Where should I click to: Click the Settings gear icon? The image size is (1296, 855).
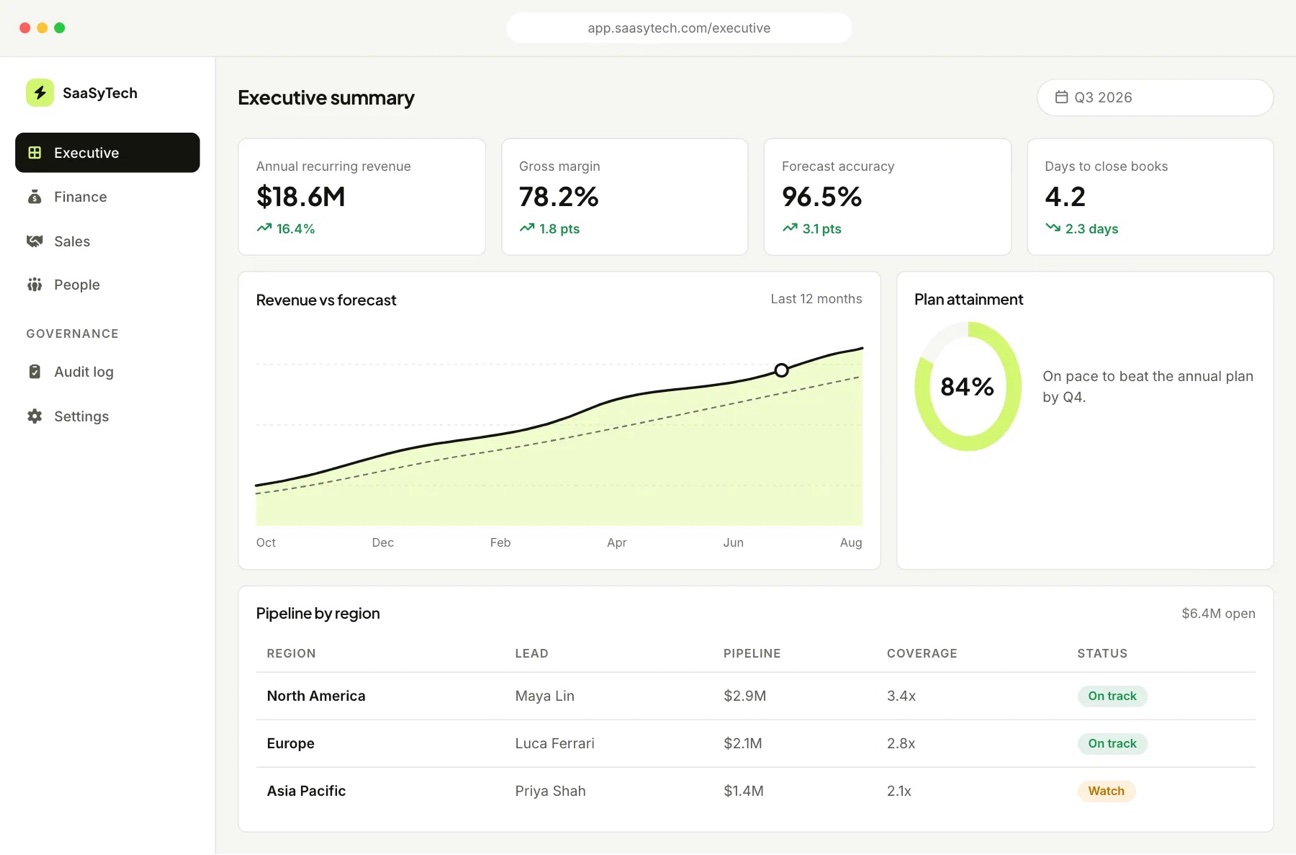[x=35, y=416]
